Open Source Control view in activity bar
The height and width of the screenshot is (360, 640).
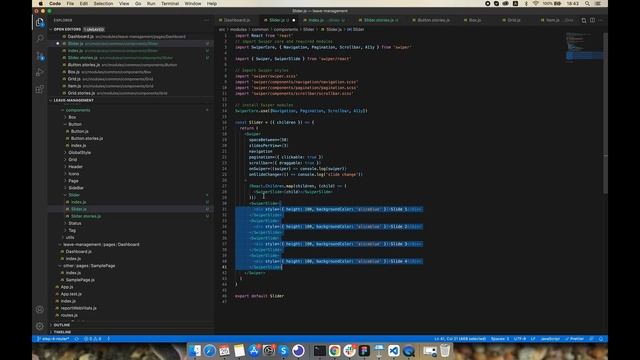click(40, 56)
